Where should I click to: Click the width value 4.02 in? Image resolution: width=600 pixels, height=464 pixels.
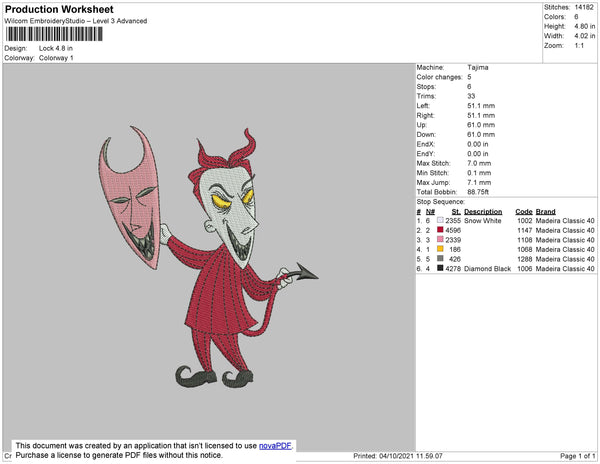(585, 36)
